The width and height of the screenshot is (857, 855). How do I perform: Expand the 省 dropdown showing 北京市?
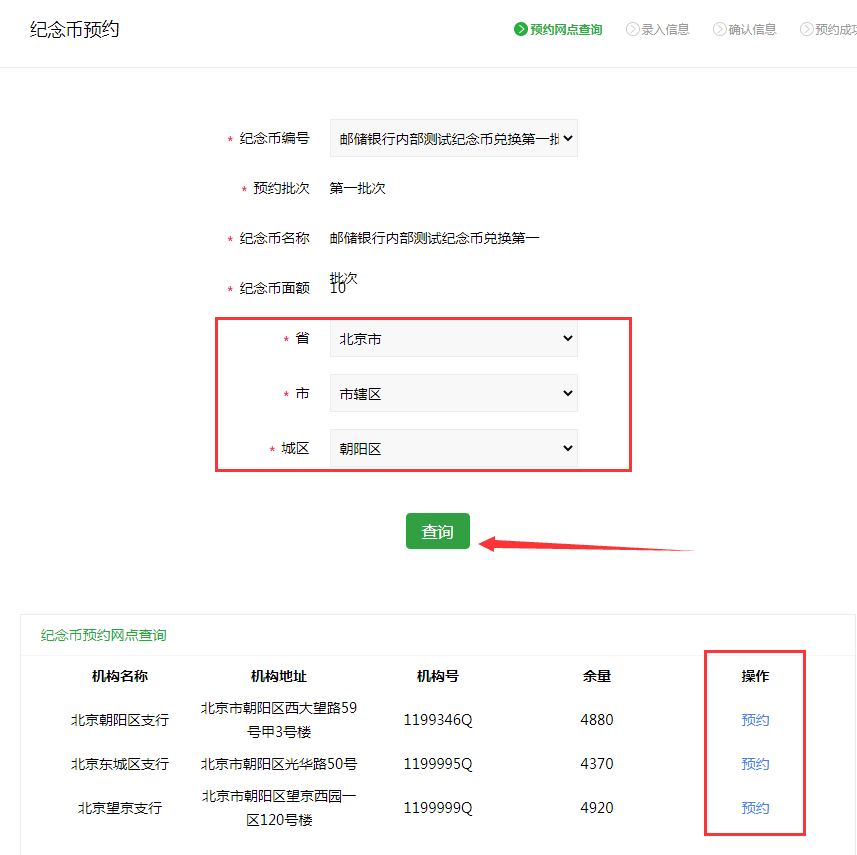click(453, 339)
